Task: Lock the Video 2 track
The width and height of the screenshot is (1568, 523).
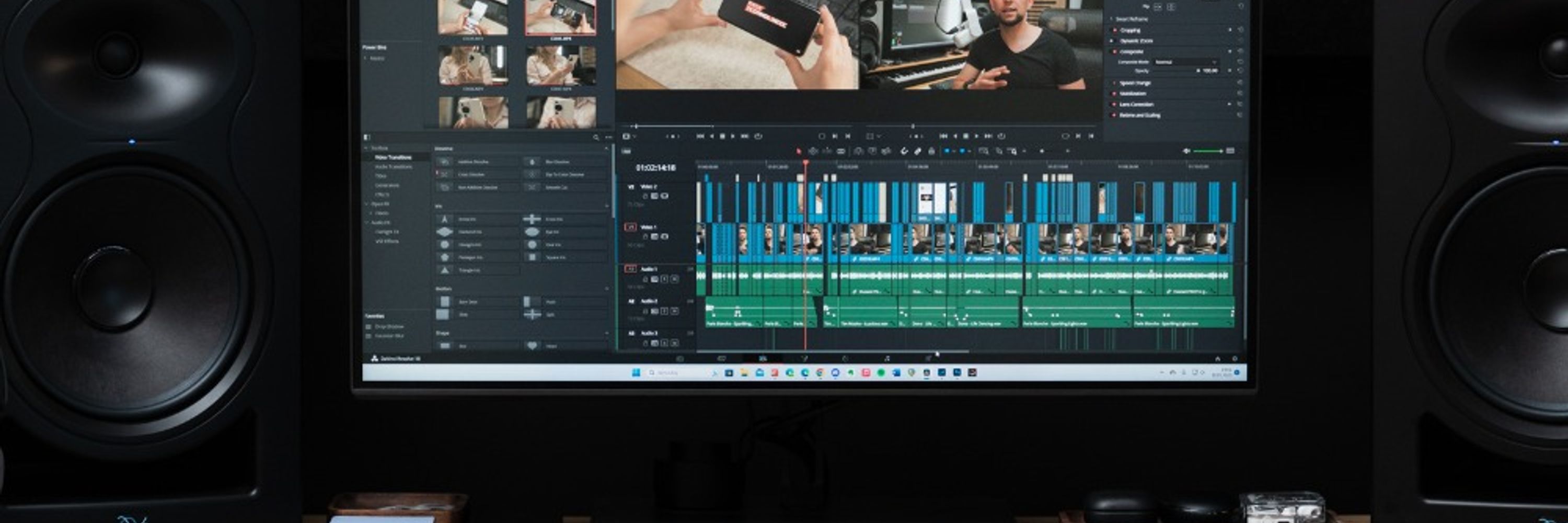Action: pos(646,196)
